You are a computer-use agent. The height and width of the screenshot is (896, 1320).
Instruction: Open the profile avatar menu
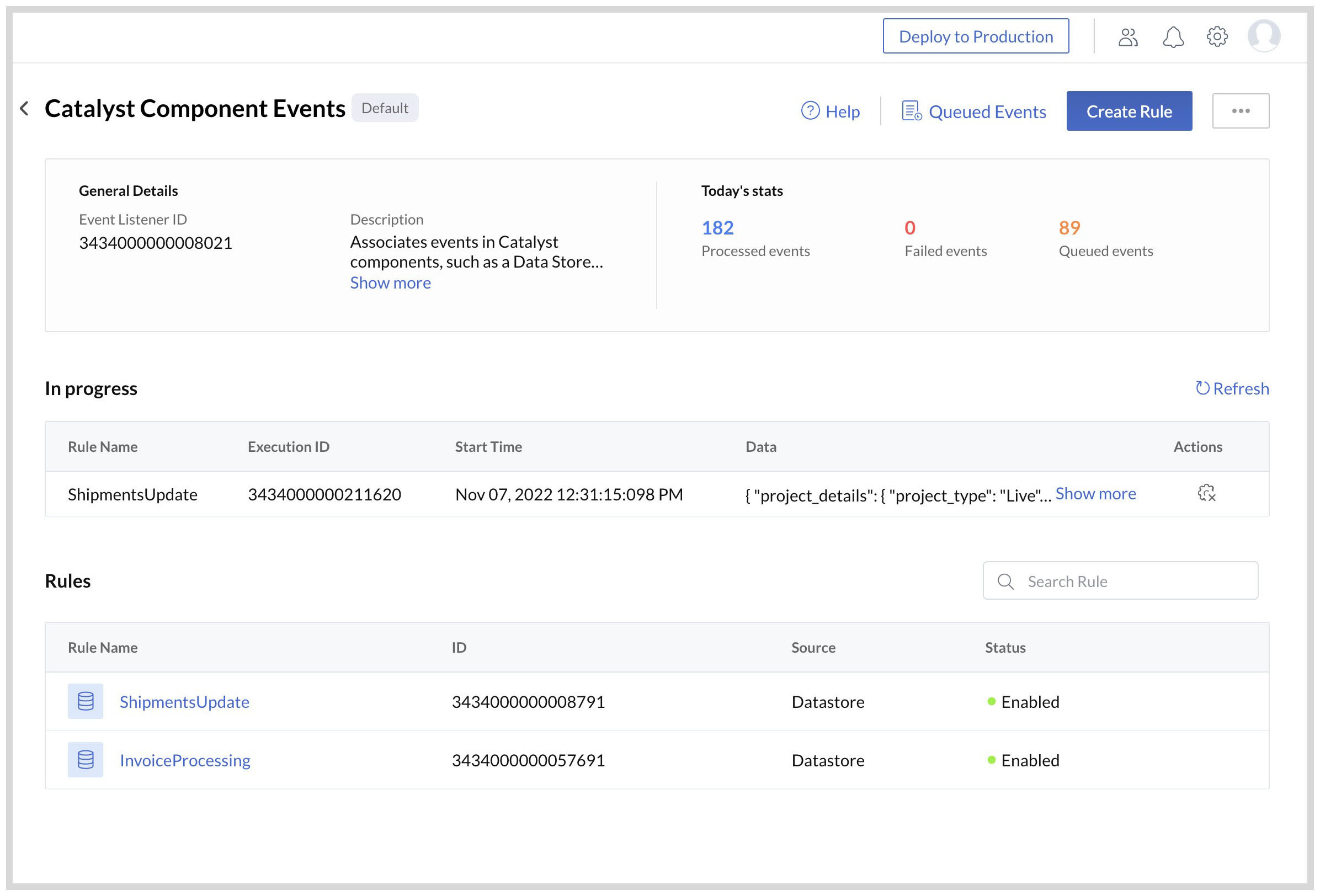pyautogui.click(x=1264, y=36)
